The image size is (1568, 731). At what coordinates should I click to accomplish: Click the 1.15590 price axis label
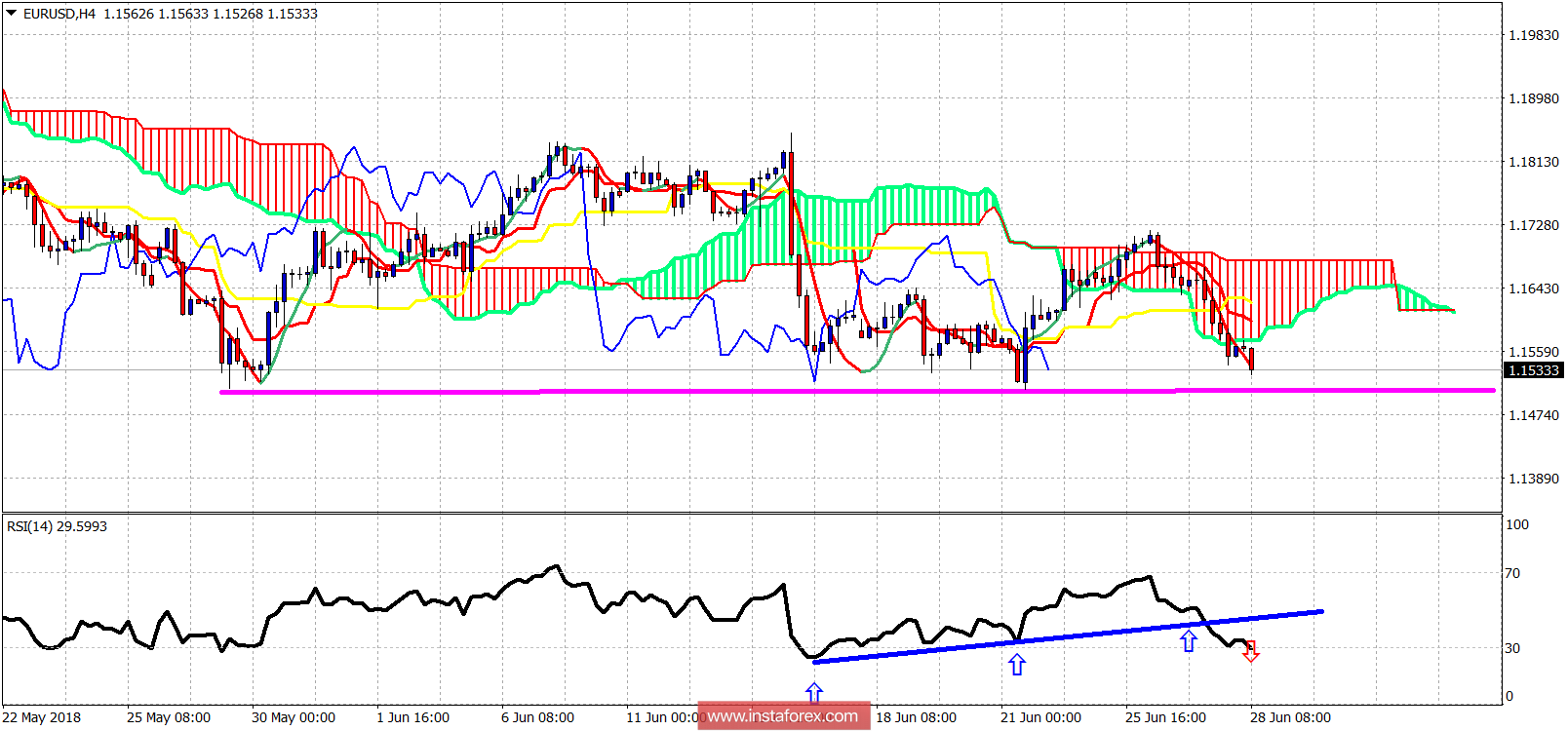1534,352
